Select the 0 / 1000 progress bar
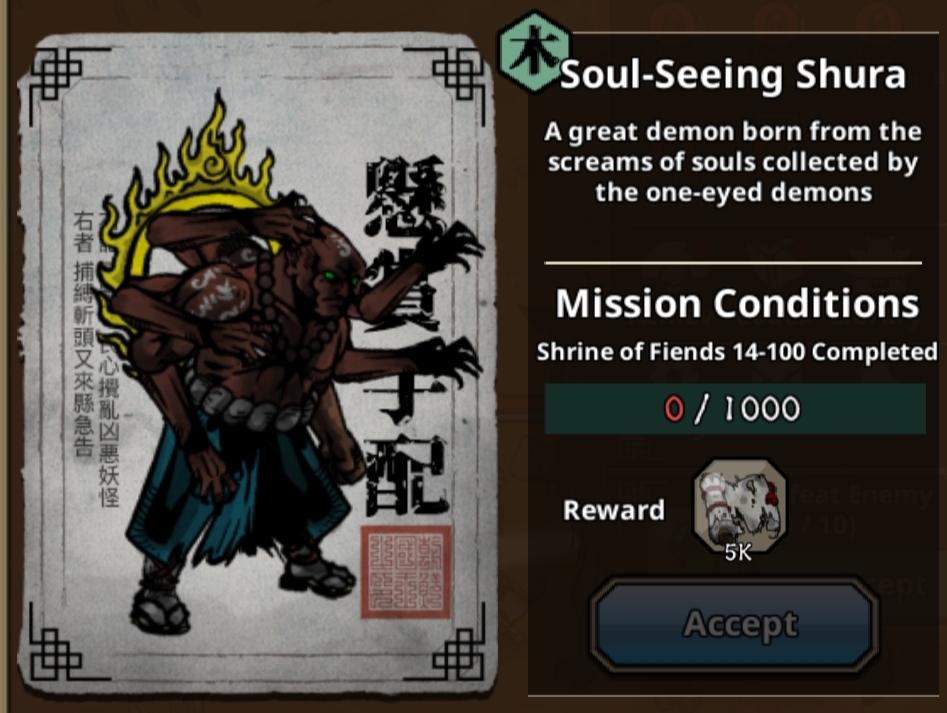This screenshot has width=947, height=713. (734, 409)
